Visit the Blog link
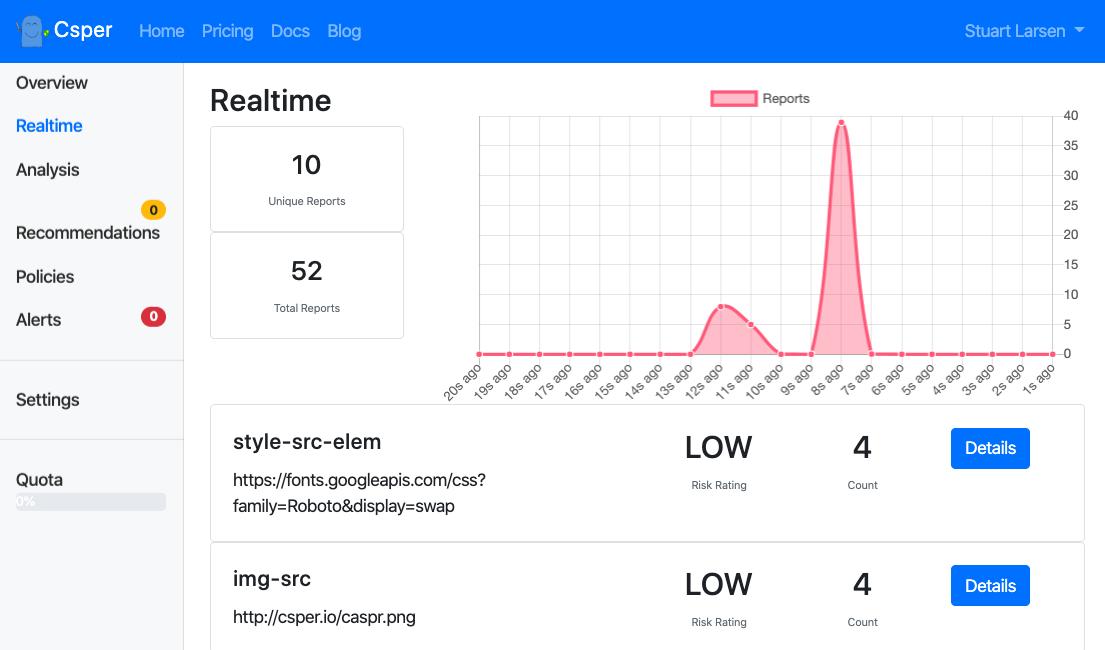The image size is (1105, 650). pos(344,31)
